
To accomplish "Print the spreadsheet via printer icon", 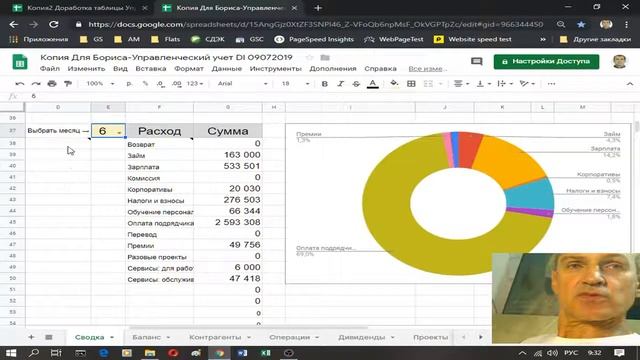I will [52, 84].
